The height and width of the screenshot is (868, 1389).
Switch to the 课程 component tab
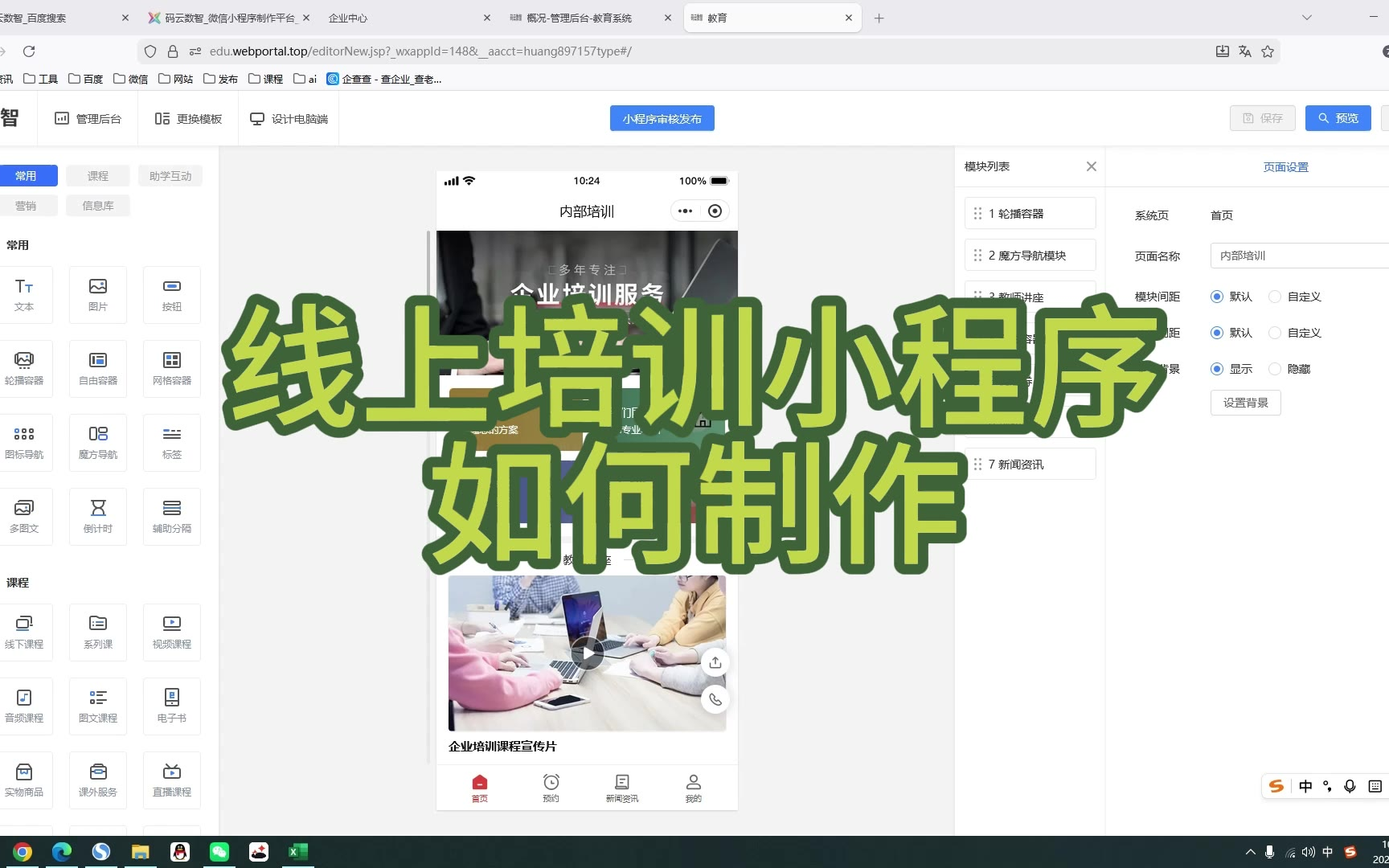click(x=98, y=176)
